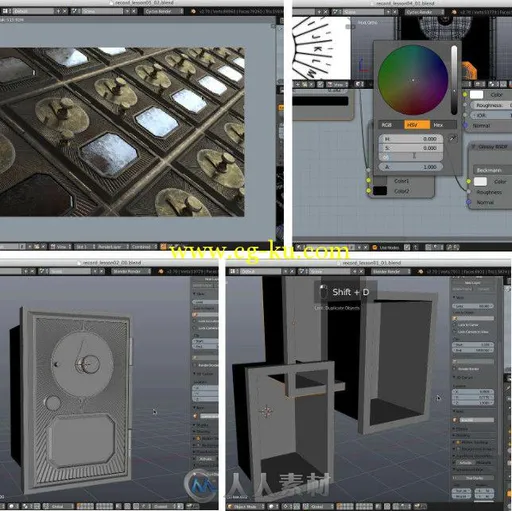Click the Lens field in lesson01 window
This screenshot has height=511, width=512.
click(473, 306)
